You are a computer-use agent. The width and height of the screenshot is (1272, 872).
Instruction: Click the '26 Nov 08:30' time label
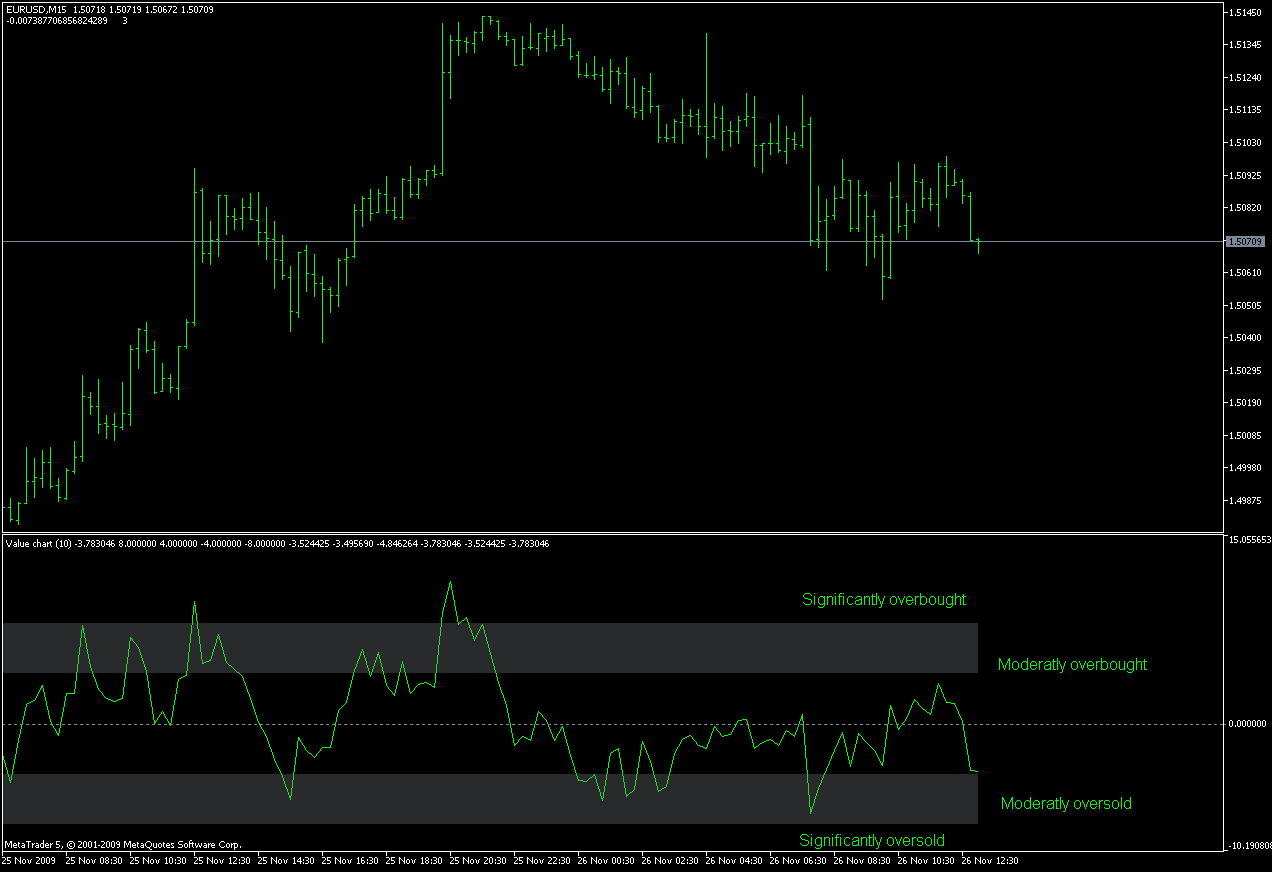click(x=863, y=860)
